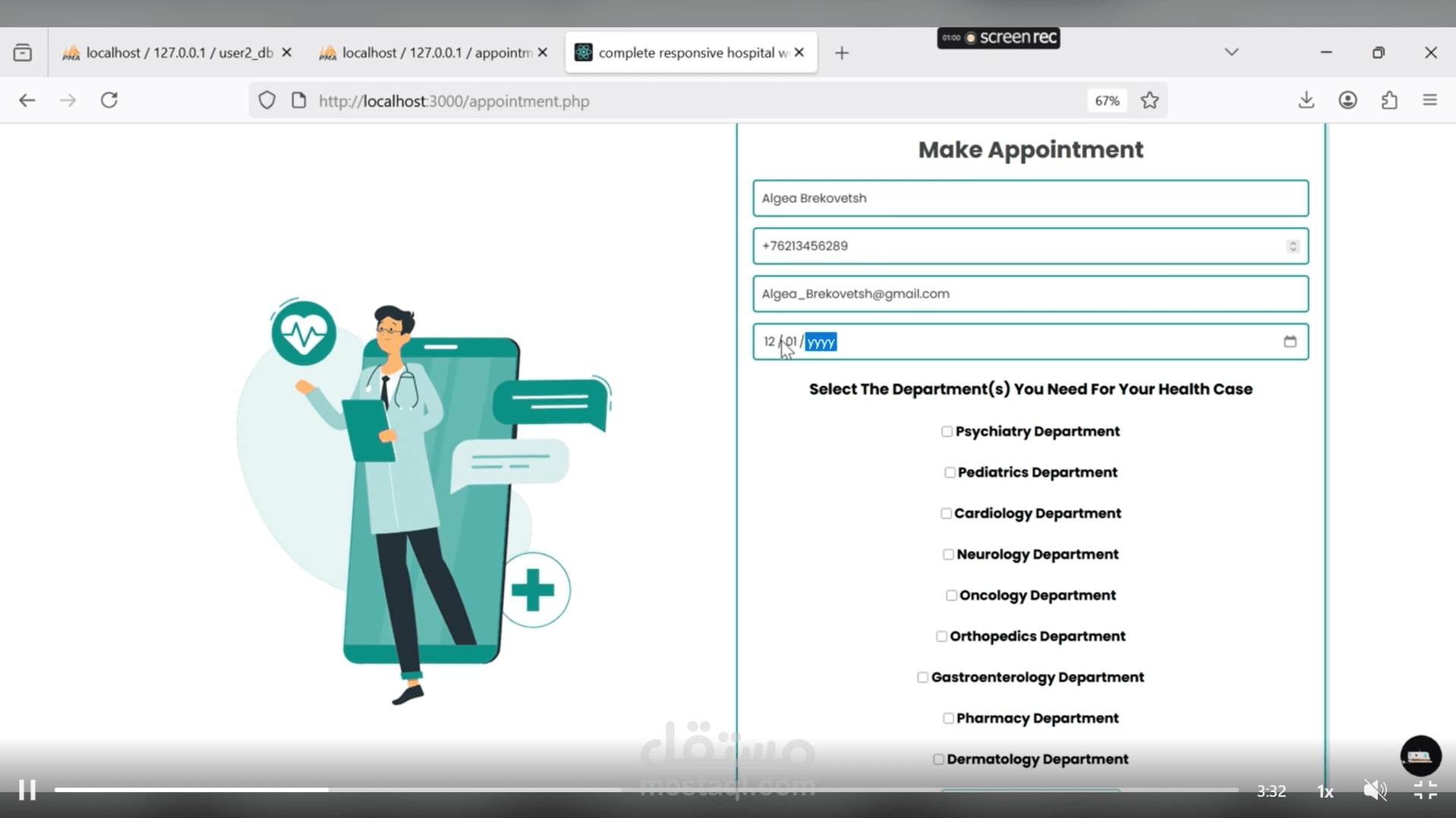Viewport: 1456px width, 818px height.
Task: Click the email address input field
Action: point(1030,294)
